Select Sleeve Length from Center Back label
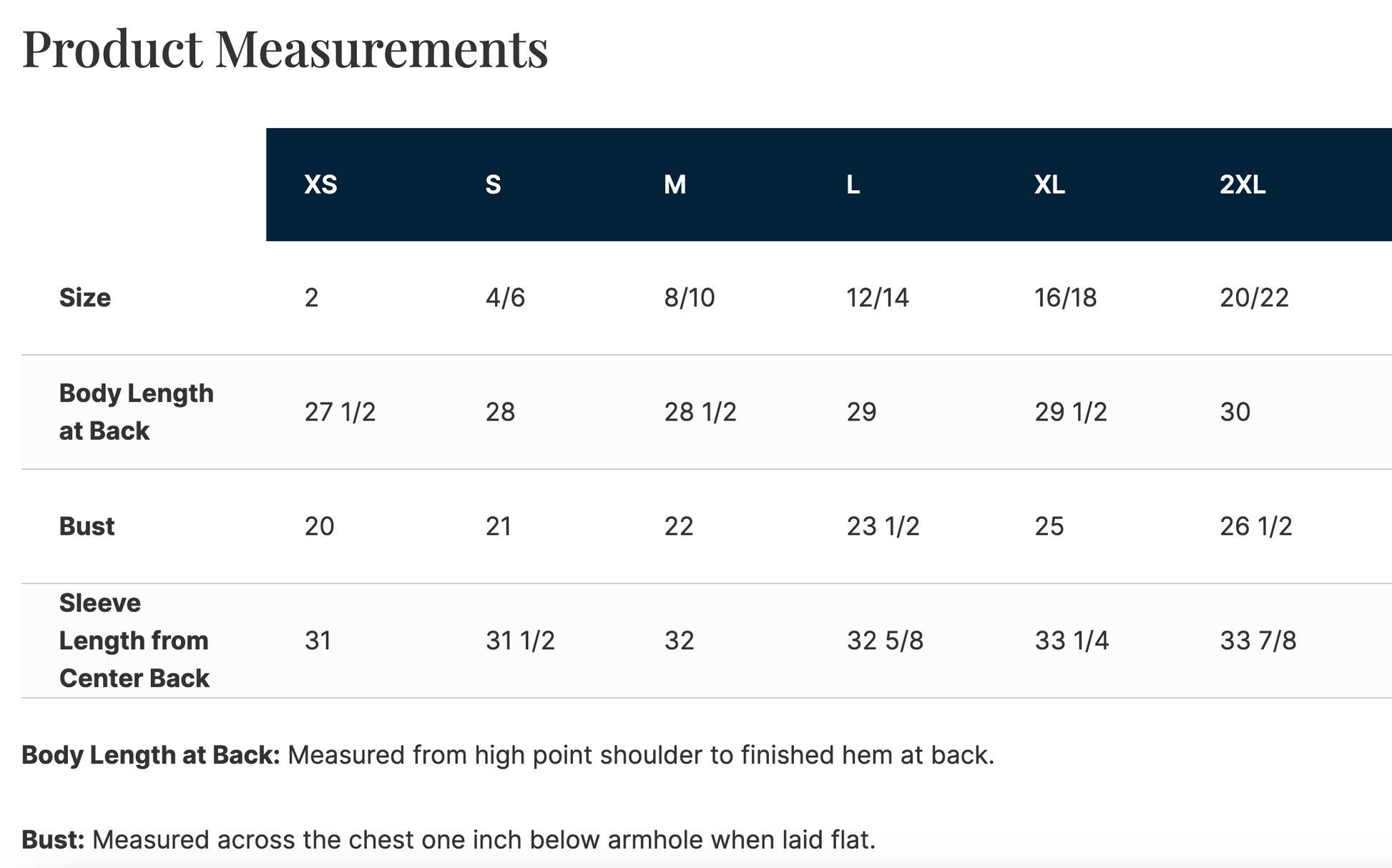 [134, 641]
